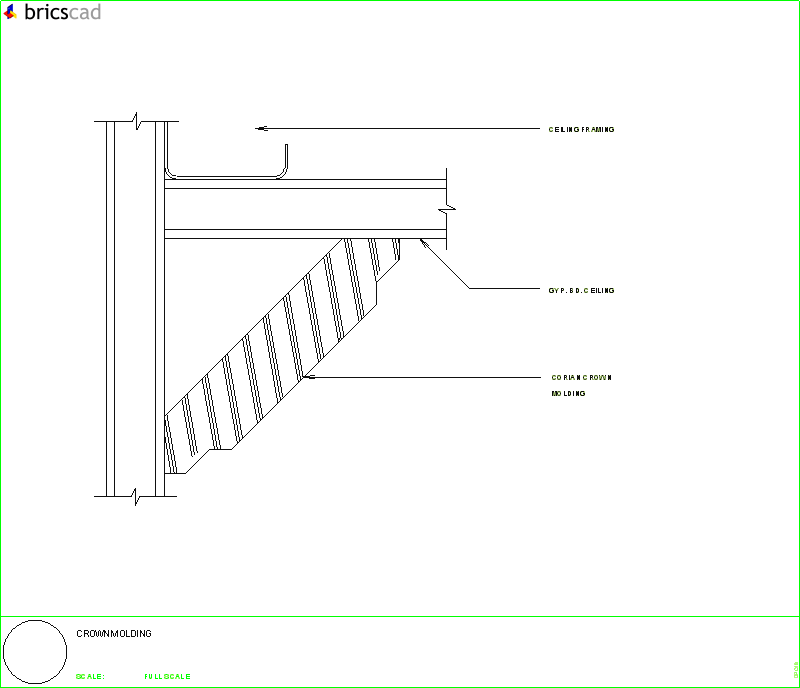
Task: Select the FULL SCALE label
Action: [166, 675]
